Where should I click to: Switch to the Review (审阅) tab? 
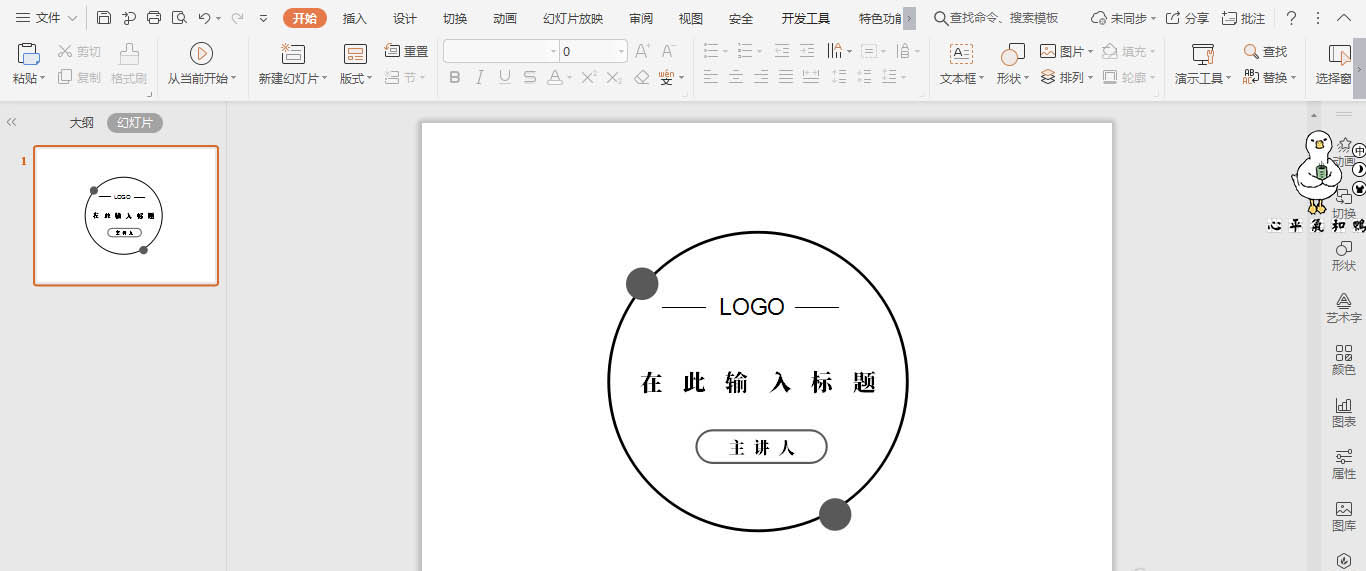(641, 18)
